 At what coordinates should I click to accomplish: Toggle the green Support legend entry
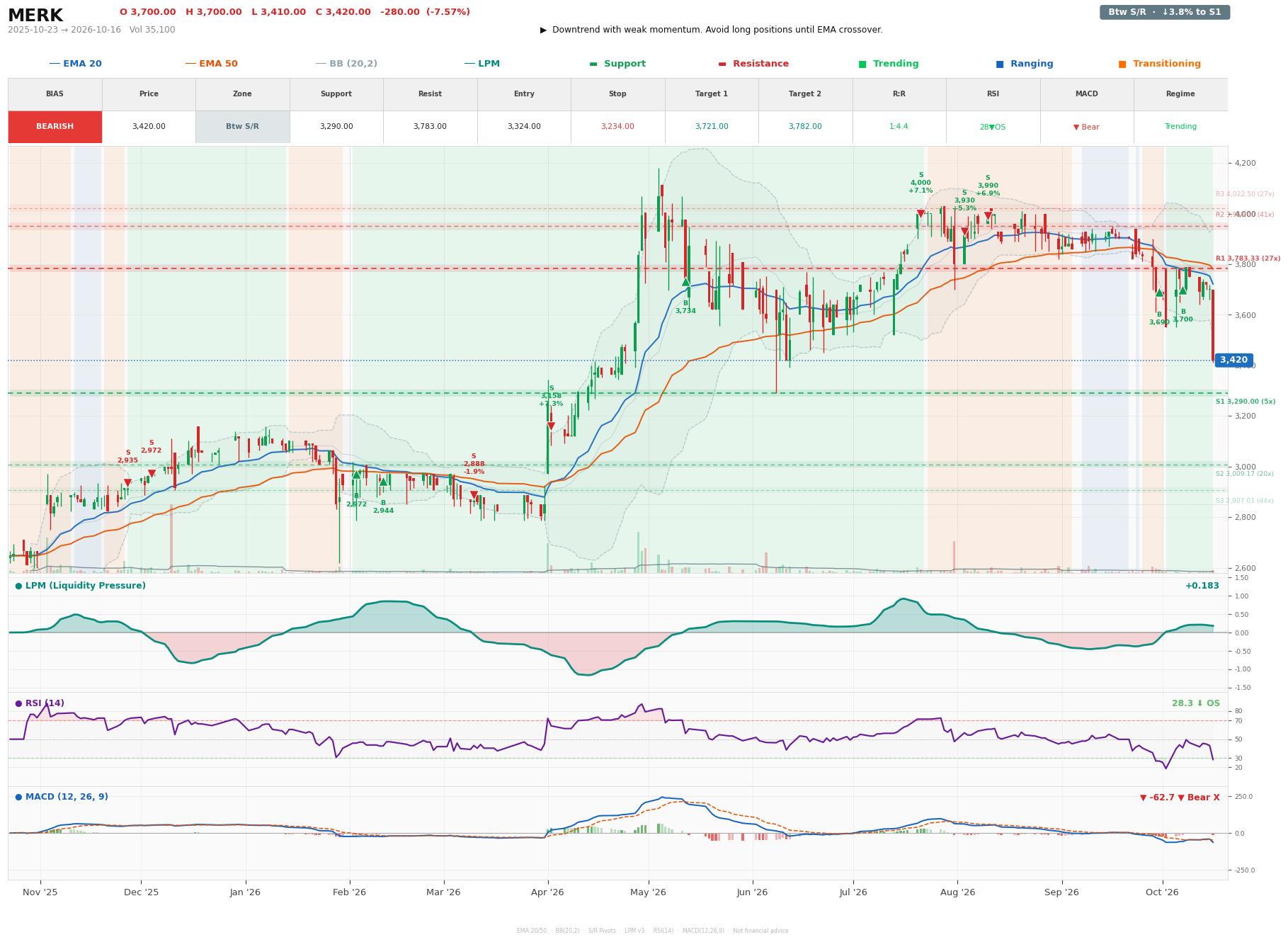[x=617, y=64]
